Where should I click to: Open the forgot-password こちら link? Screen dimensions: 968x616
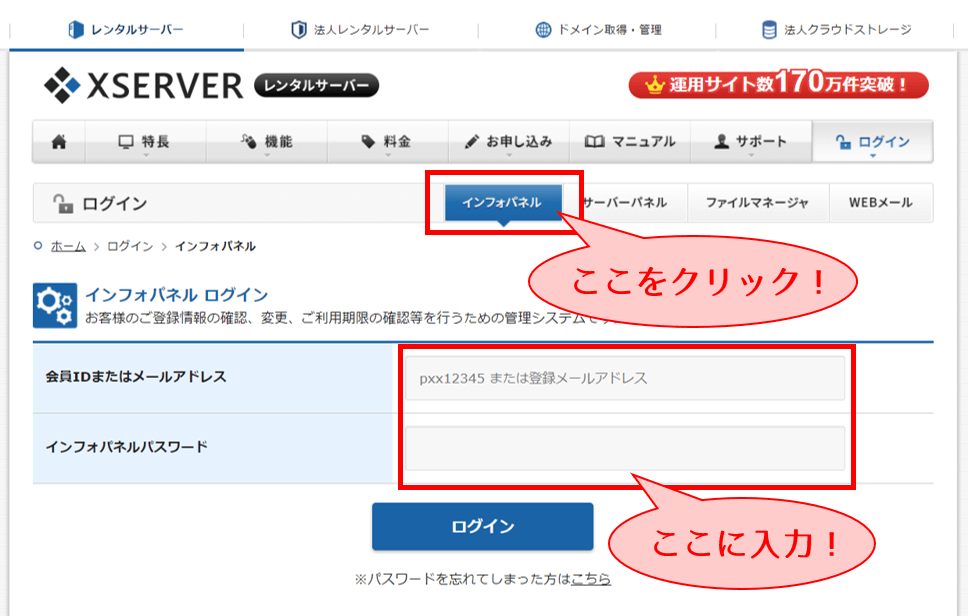tap(591, 579)
